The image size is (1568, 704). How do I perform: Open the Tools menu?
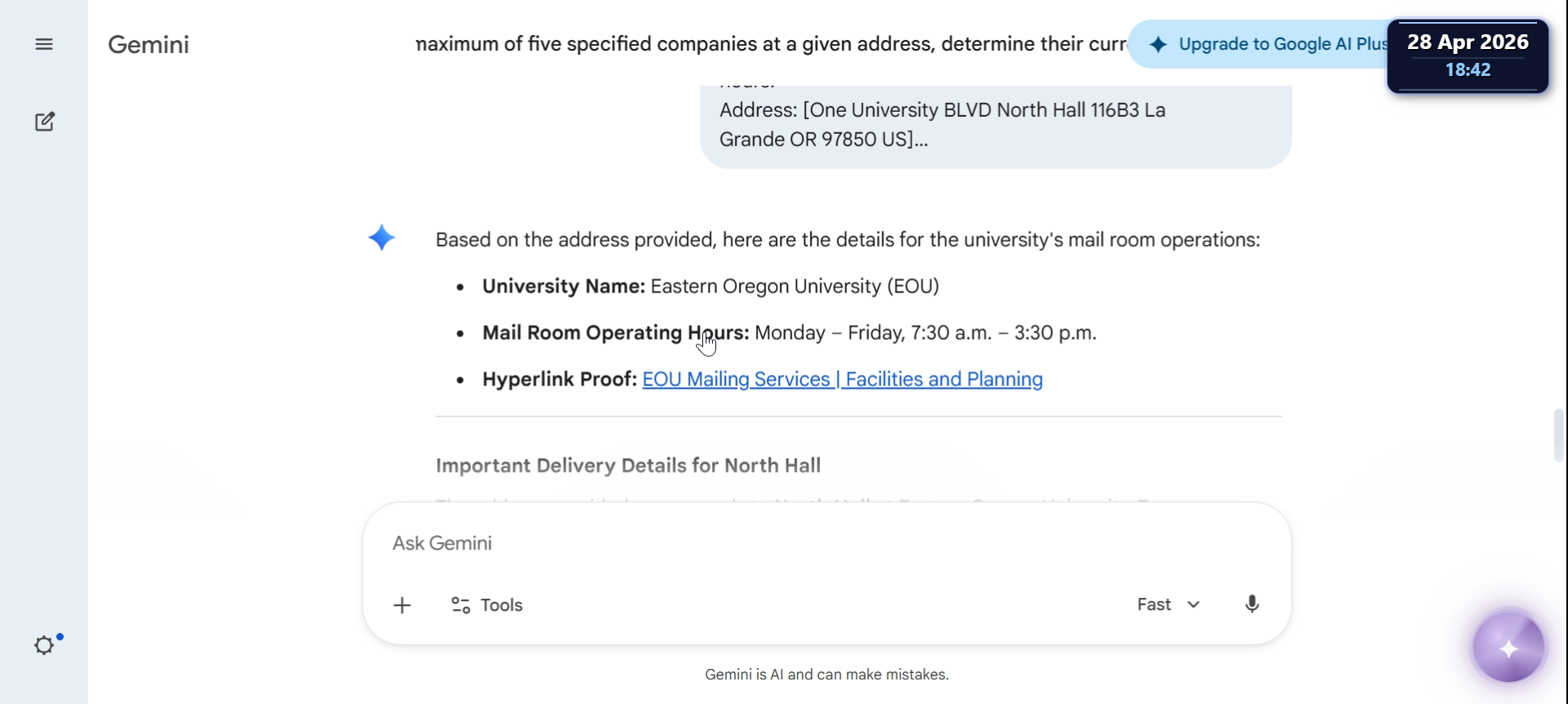coord(487,605)
